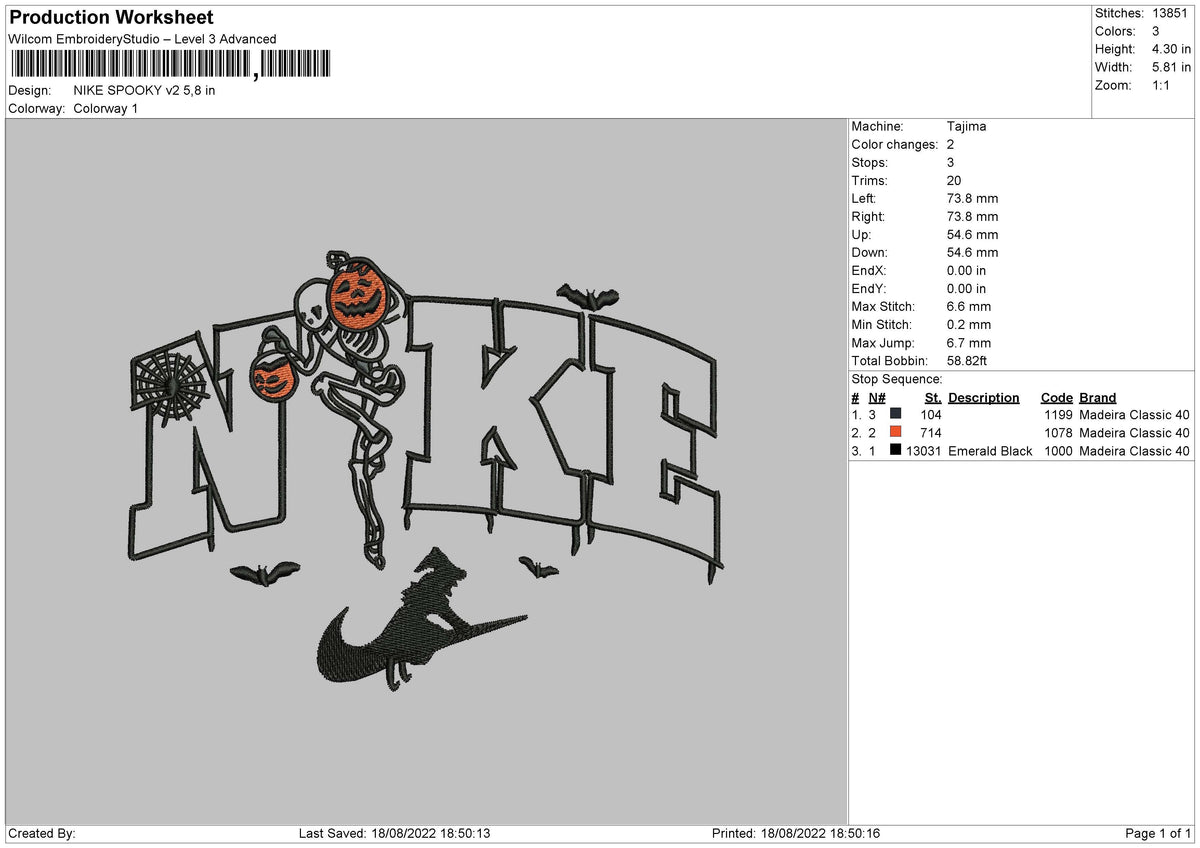Click the "Emerald Black" description
This screenshot has width=1200, height=848.
[x=990, y=451]
